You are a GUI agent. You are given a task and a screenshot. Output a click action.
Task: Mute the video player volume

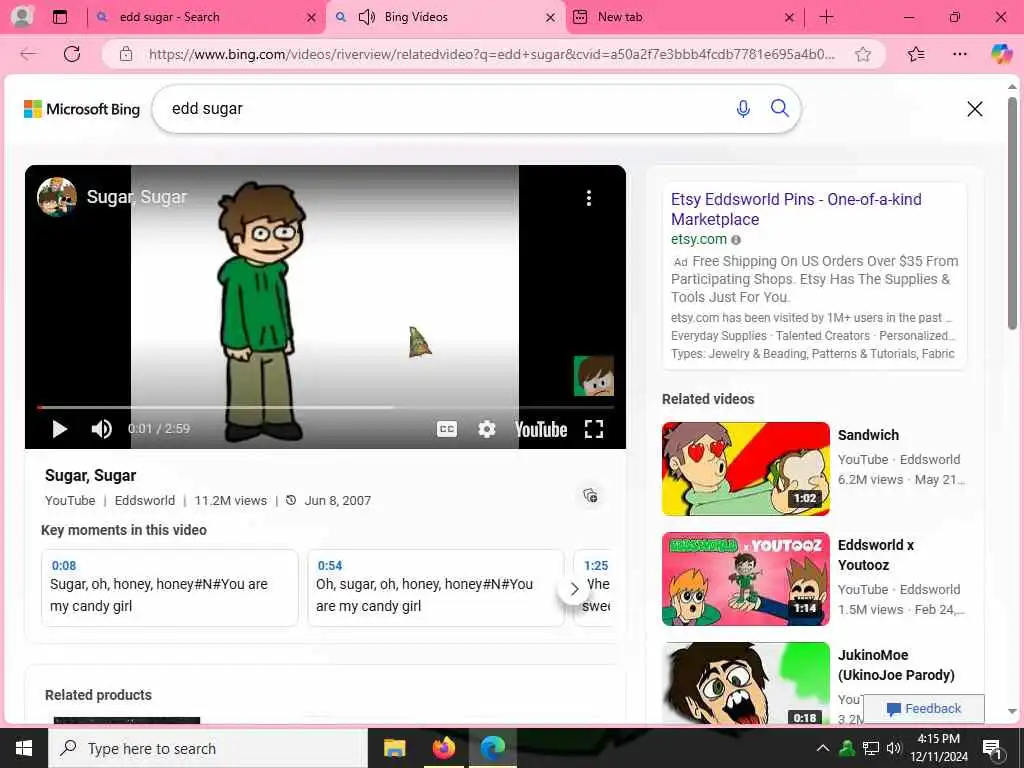pyautogui.click(x=101, y=429)
